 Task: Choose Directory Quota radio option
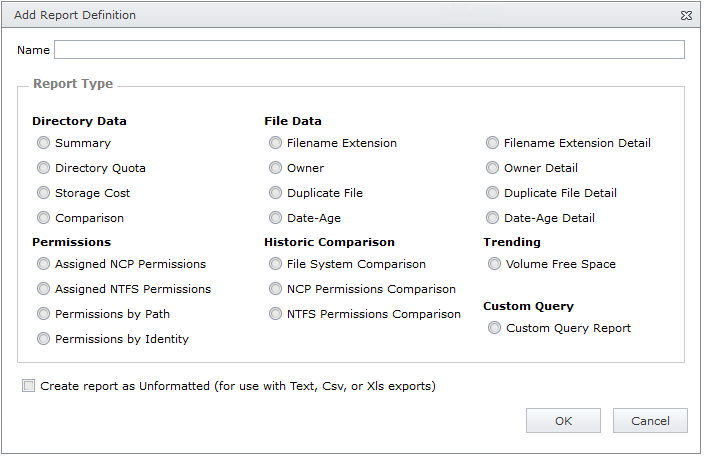coord(43,168)
